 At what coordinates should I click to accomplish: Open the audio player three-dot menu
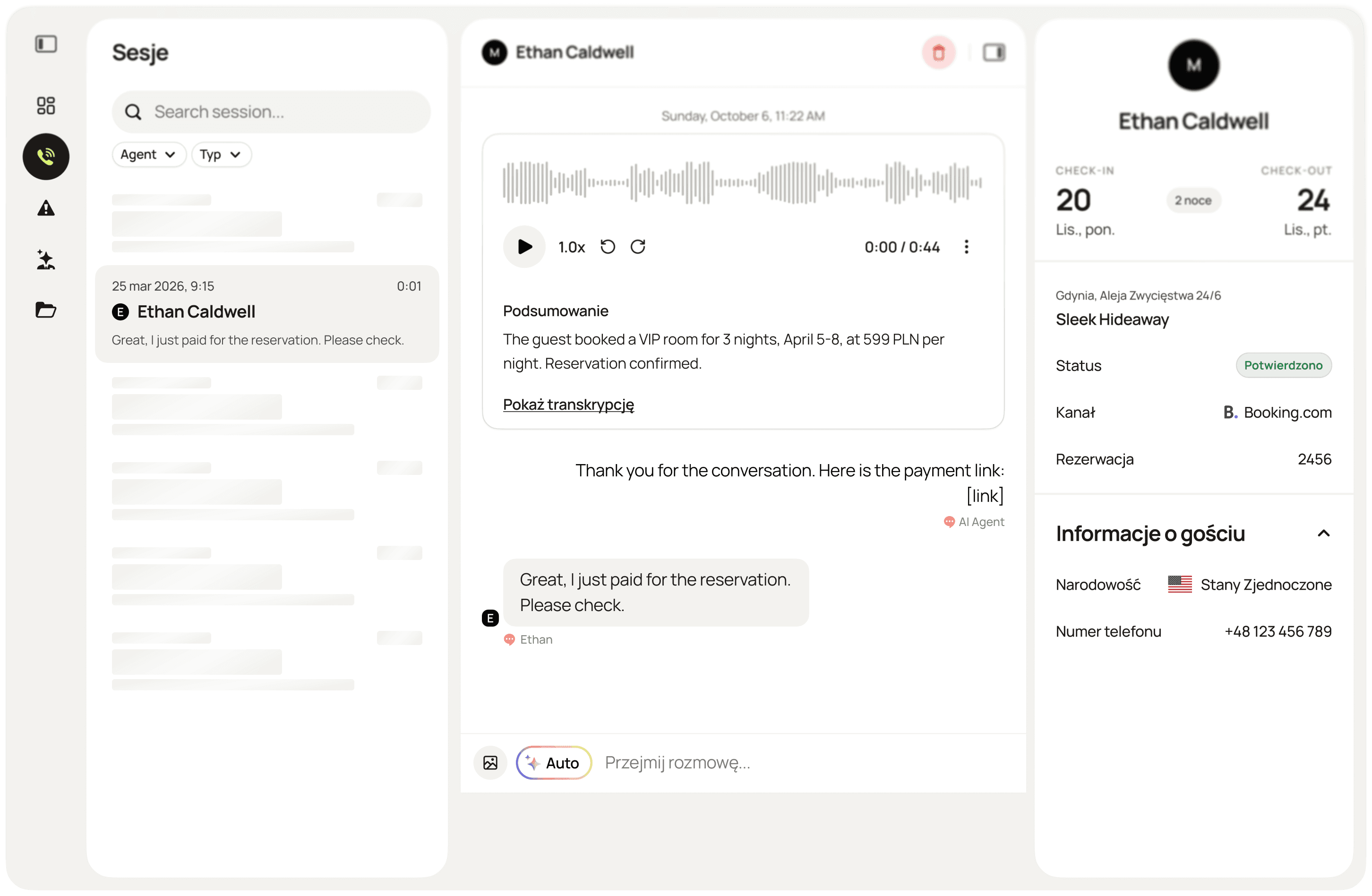click(967, 247)
